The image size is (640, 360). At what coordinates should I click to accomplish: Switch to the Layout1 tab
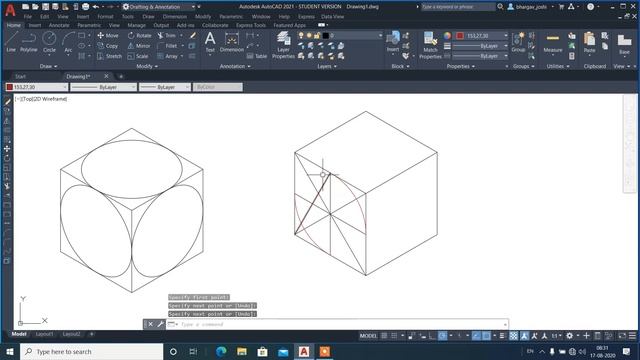click(44, 334)
